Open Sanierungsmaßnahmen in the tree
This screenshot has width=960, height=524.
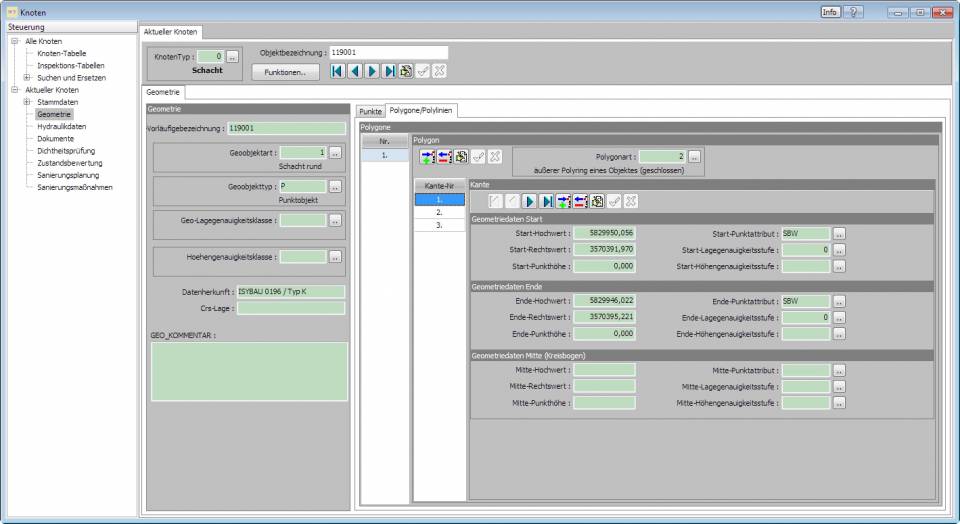pos(75,187)
